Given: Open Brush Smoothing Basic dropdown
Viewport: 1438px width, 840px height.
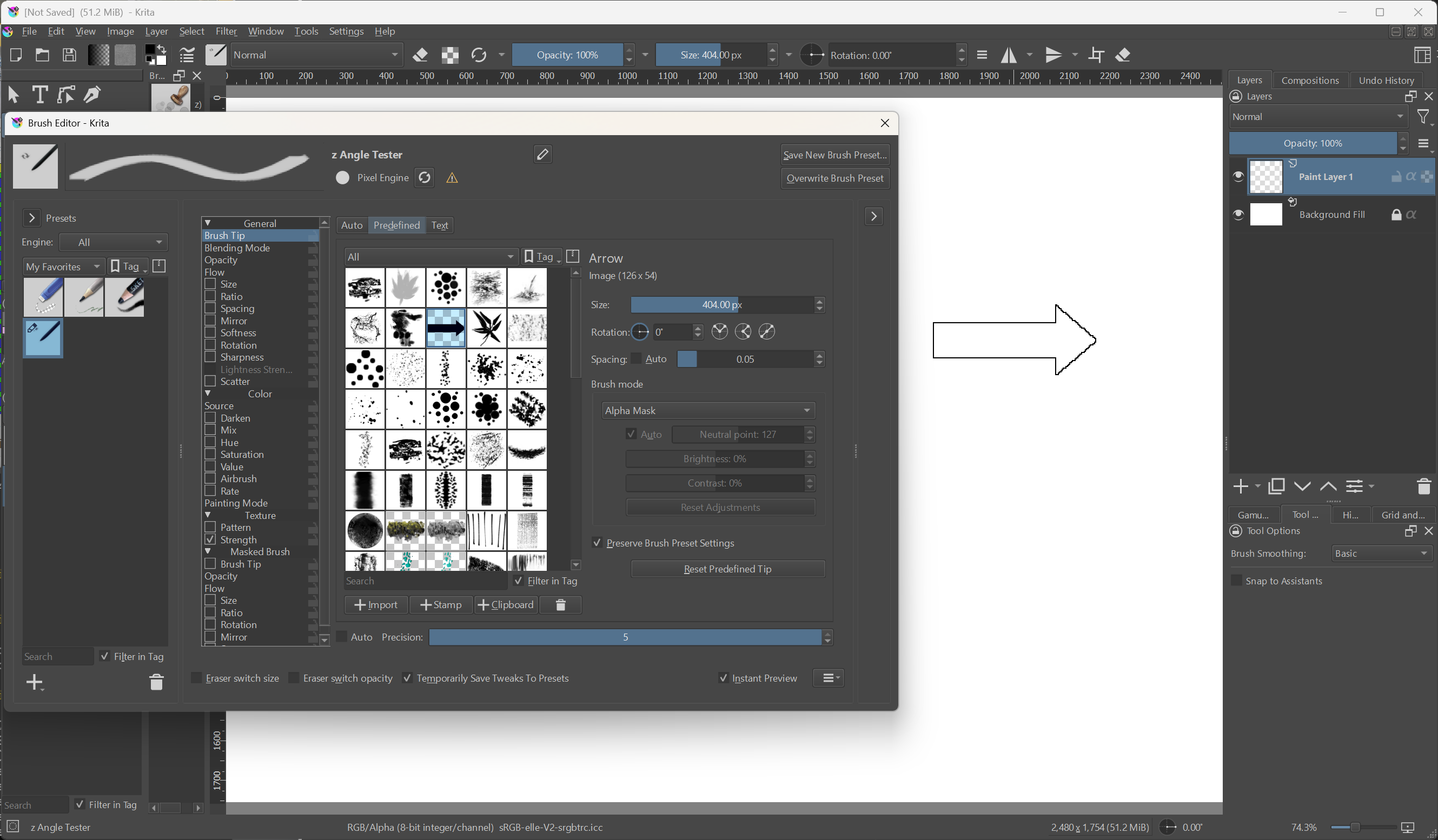Looking at the screenshot, I should coord(1382,553).
